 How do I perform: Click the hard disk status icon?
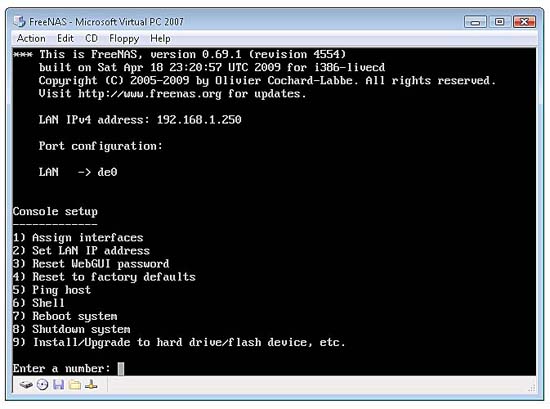pyautogui.click(x=26, y=385)
